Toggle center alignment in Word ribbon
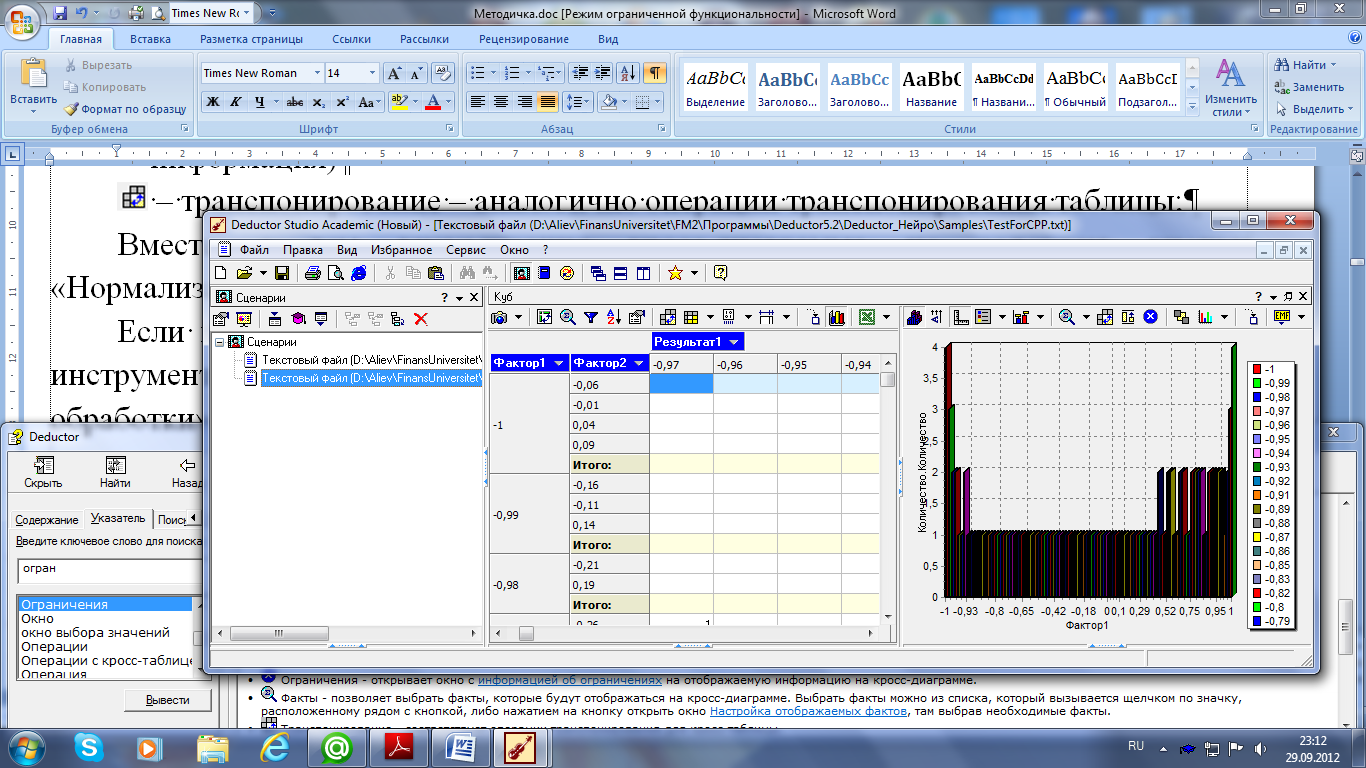Screen dimensions: 1366x768 [501, 102]
